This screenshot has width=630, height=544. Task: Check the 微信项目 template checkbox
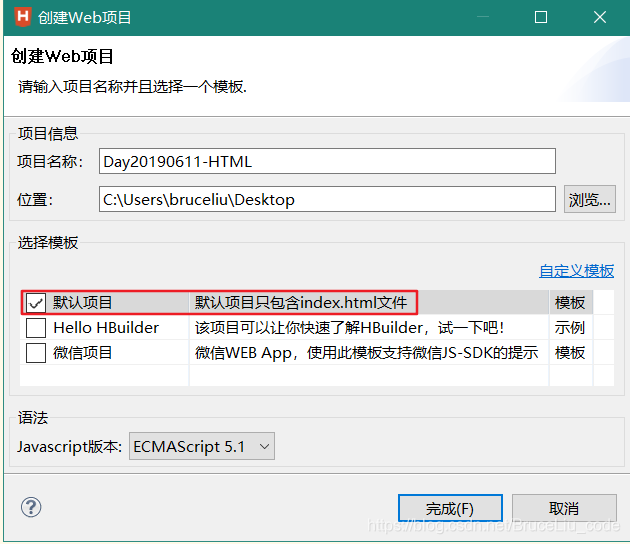pos(36,353)
